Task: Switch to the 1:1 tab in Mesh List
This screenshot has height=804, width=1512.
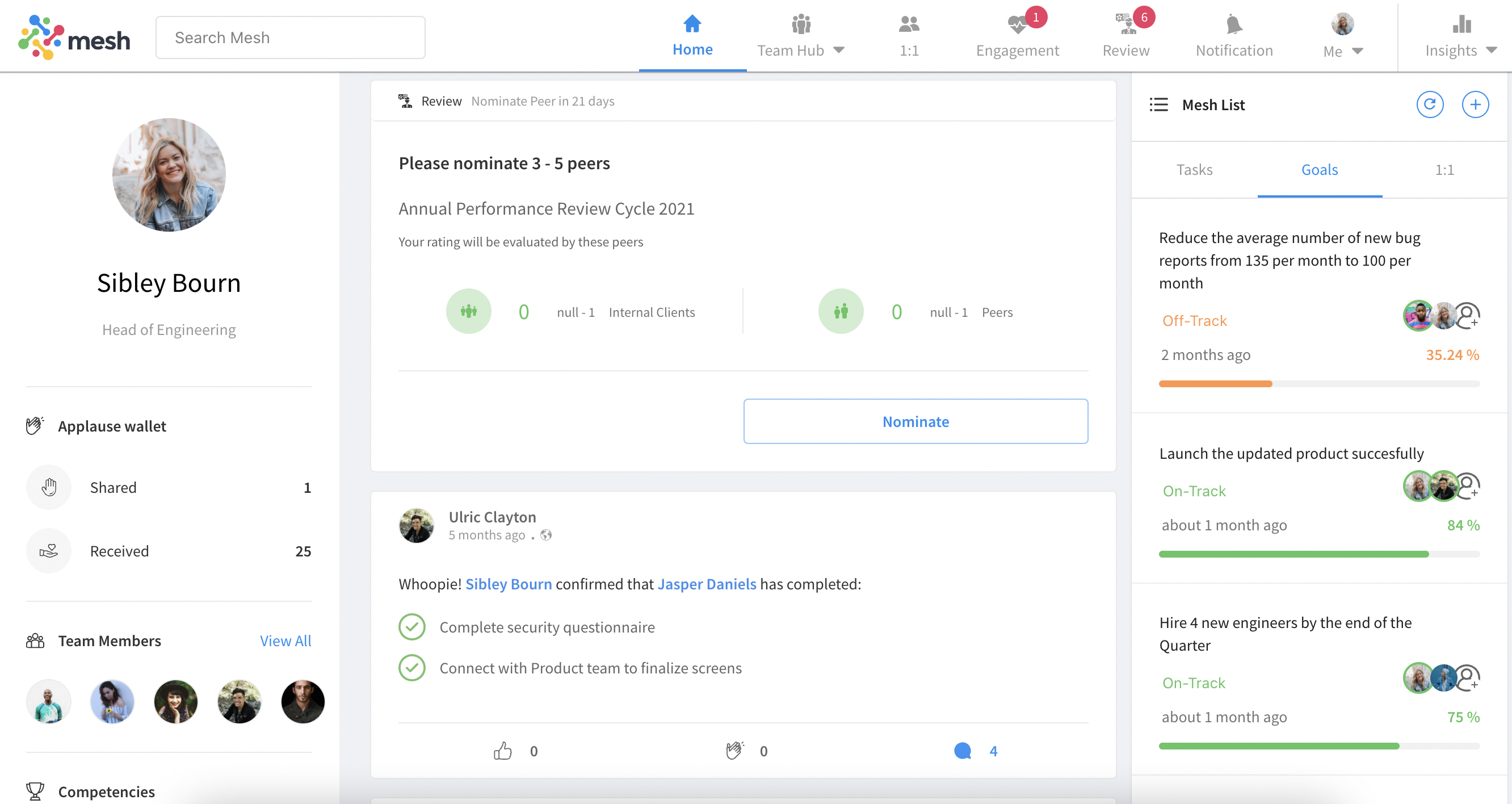Action: (x=1444, y=170)
